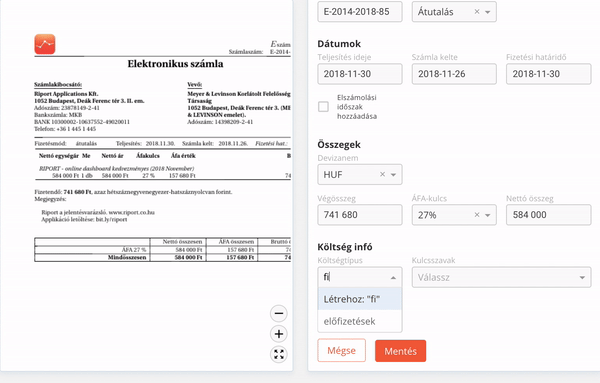Enable Elszámolási időszak hozzáadása checkbox

(323, 106)
